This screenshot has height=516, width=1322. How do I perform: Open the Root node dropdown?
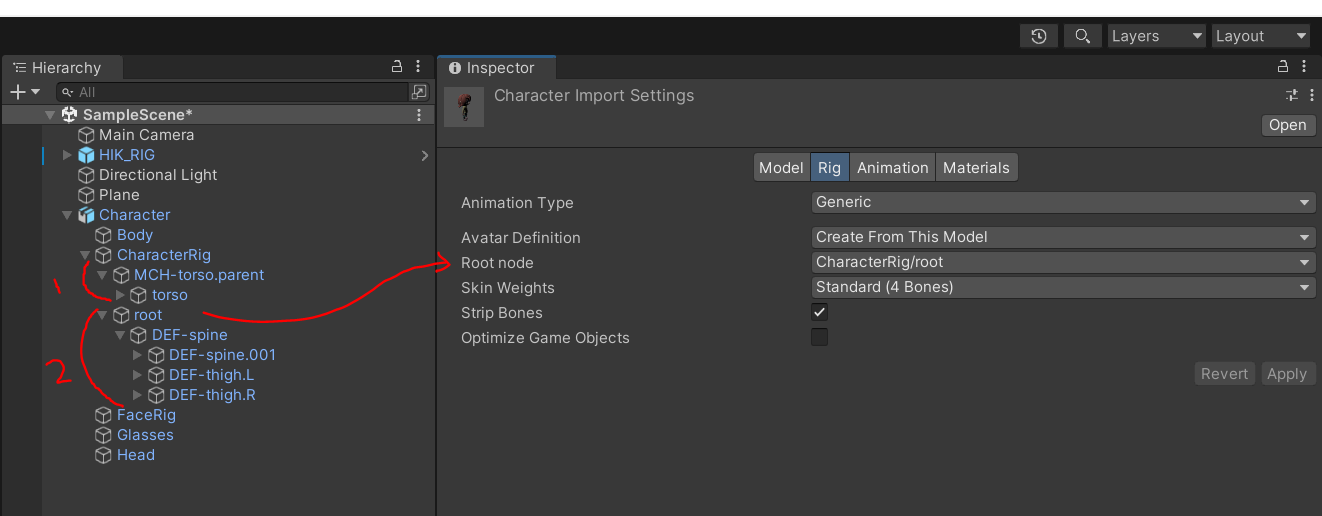tap(1062, 263)
